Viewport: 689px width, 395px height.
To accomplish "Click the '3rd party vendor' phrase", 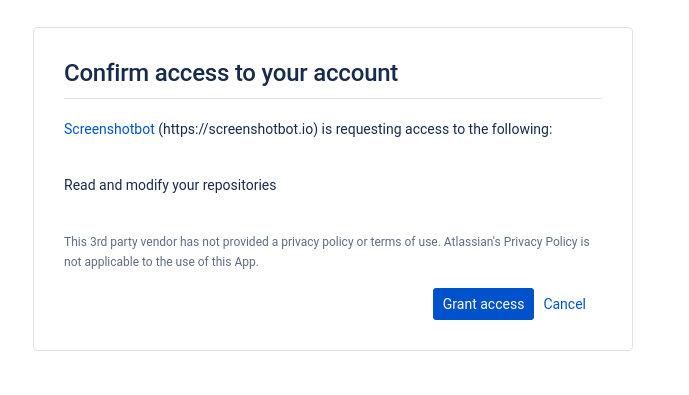I will [x=133, y=242].
